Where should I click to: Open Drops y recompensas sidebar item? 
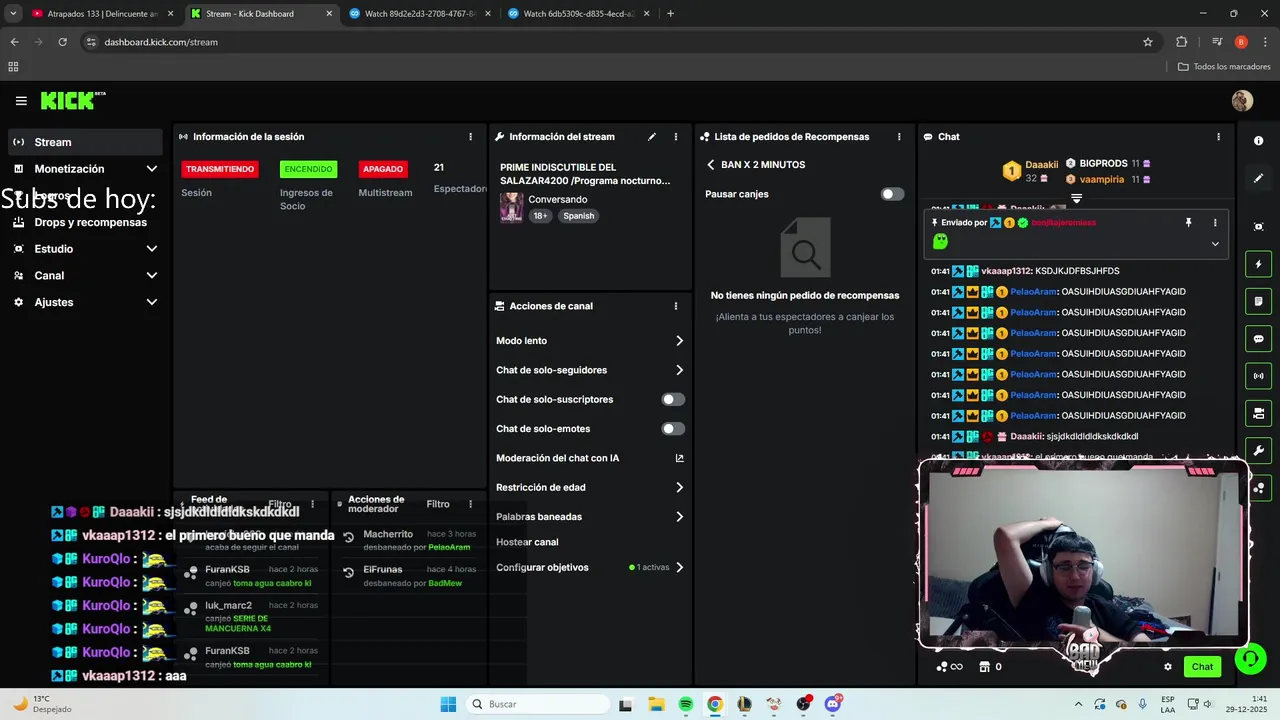tap(85, 222)
